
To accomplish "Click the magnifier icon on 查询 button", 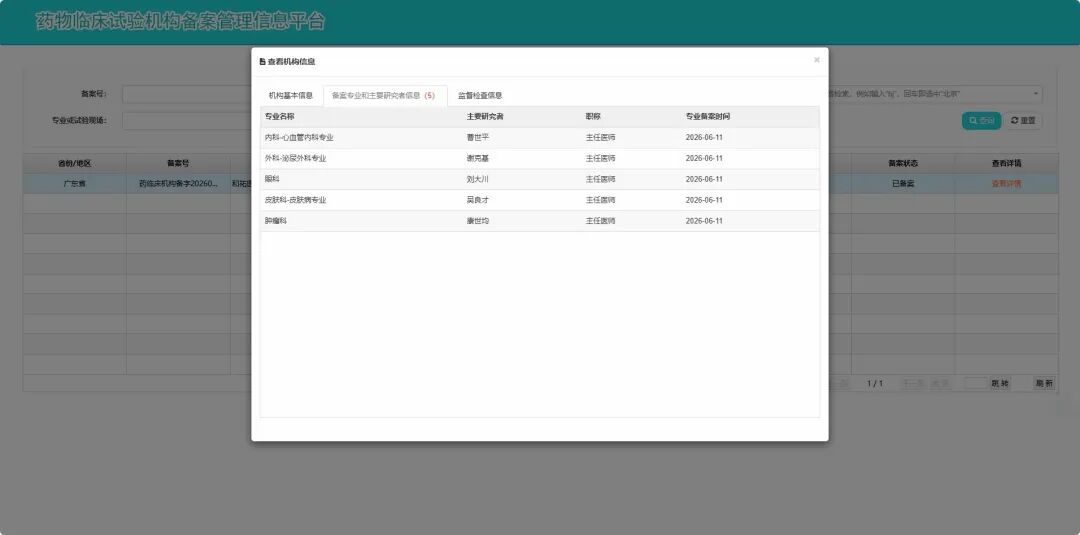I will pyautogui.click(x=973, y=120).
